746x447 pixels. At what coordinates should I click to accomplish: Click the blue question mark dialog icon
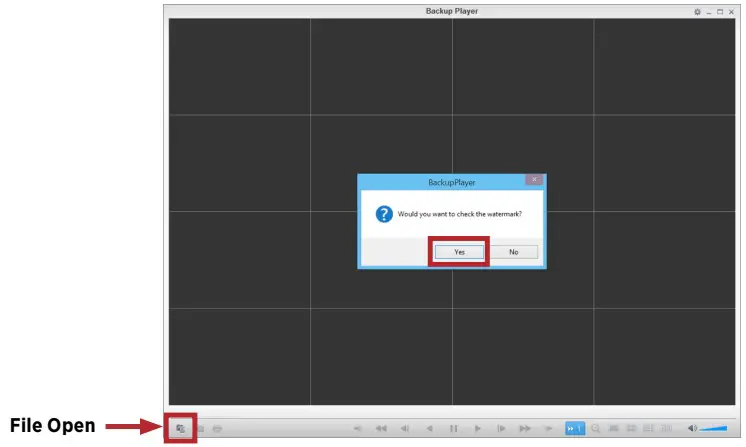(384, 214)
